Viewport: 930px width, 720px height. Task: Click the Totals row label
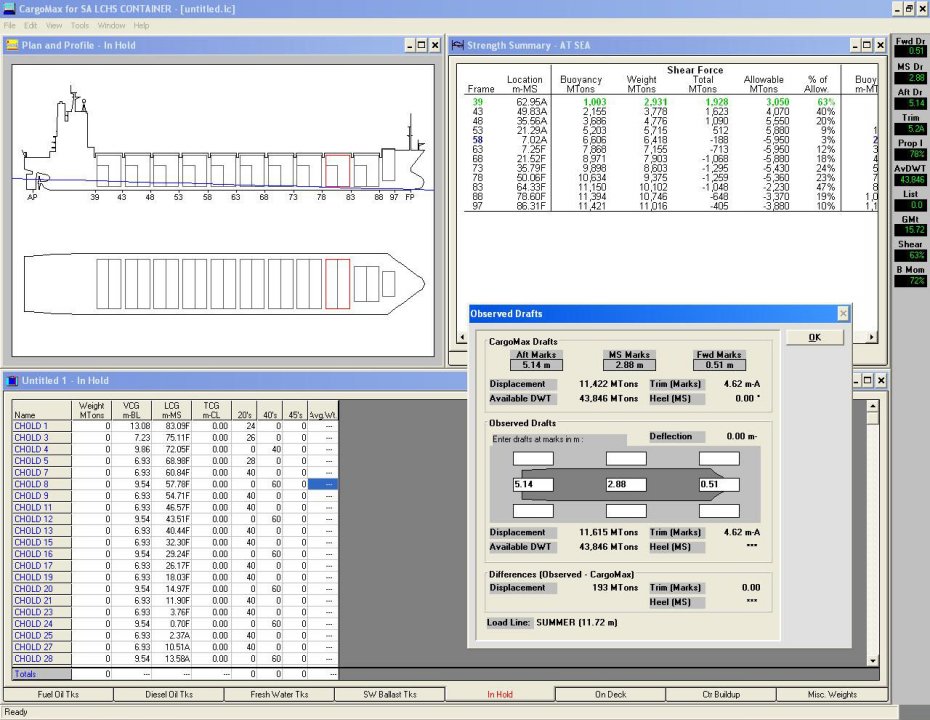coord(42,674)
